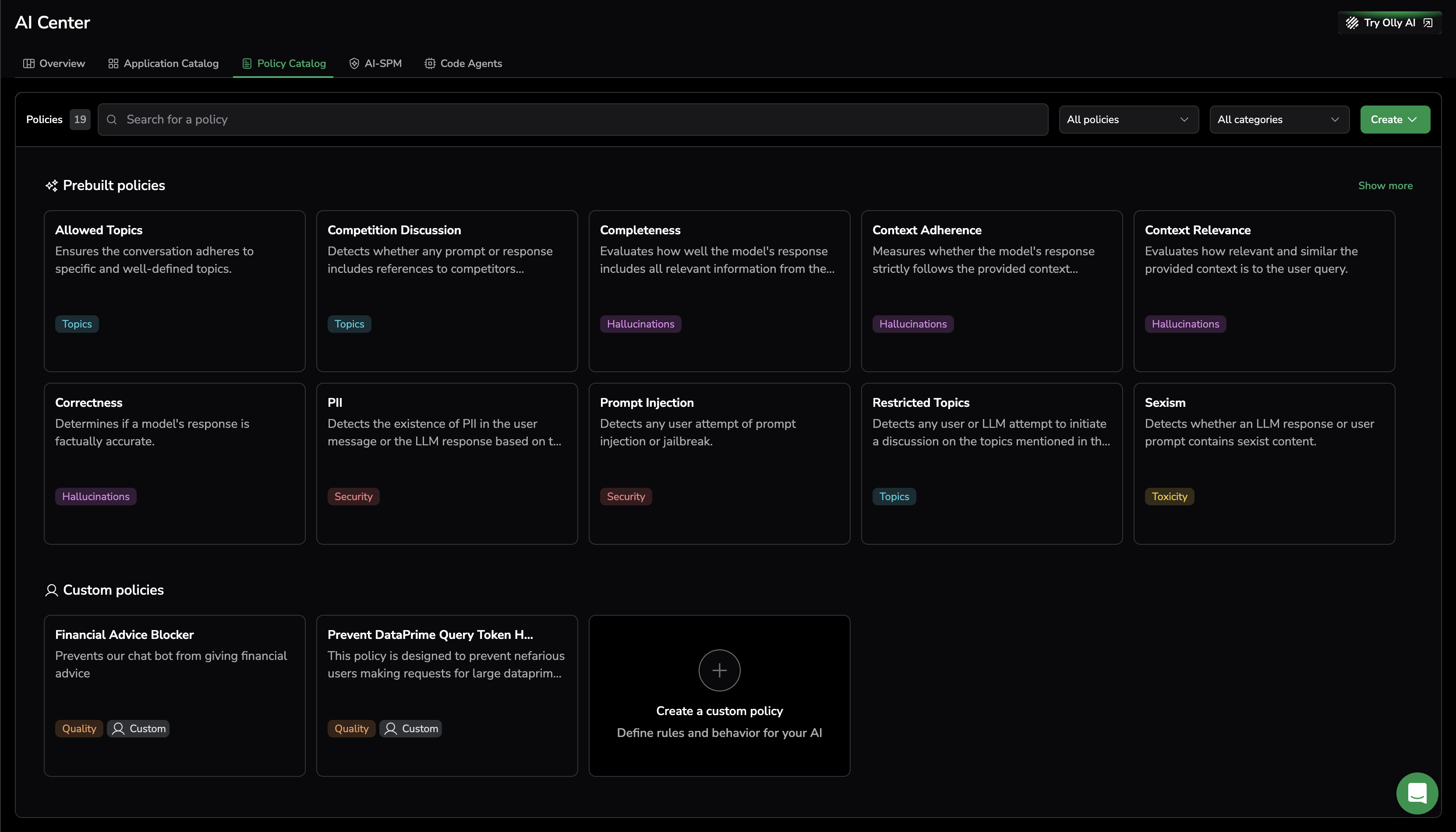Open the chat support bubble icon
The height and width of the screenshot is (832, 1456).
[x=1417, y=793]
